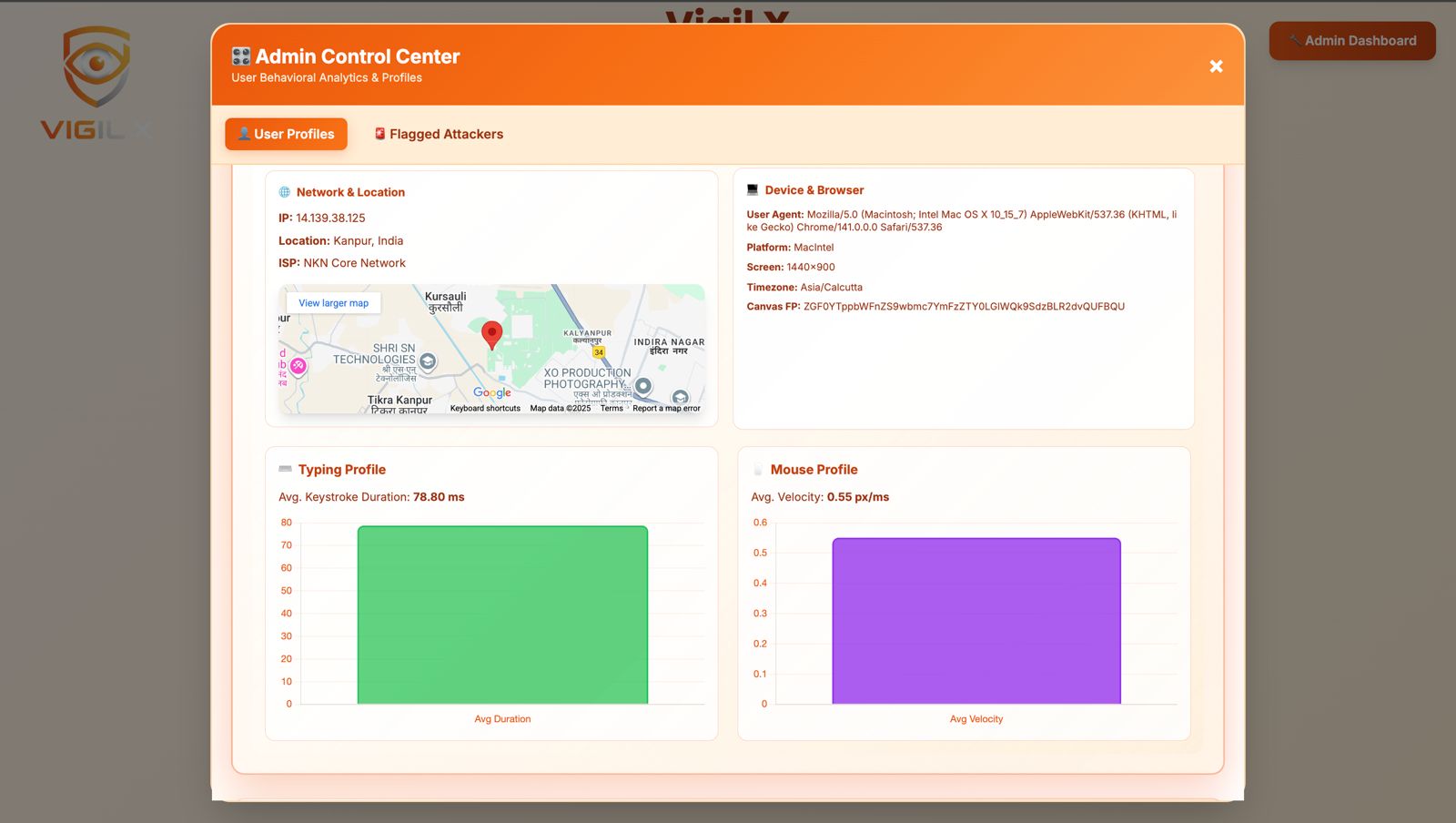Screen dimensions: 1456x823
Task: Click the green Avg Duration bar
Action: pos(502,615)
